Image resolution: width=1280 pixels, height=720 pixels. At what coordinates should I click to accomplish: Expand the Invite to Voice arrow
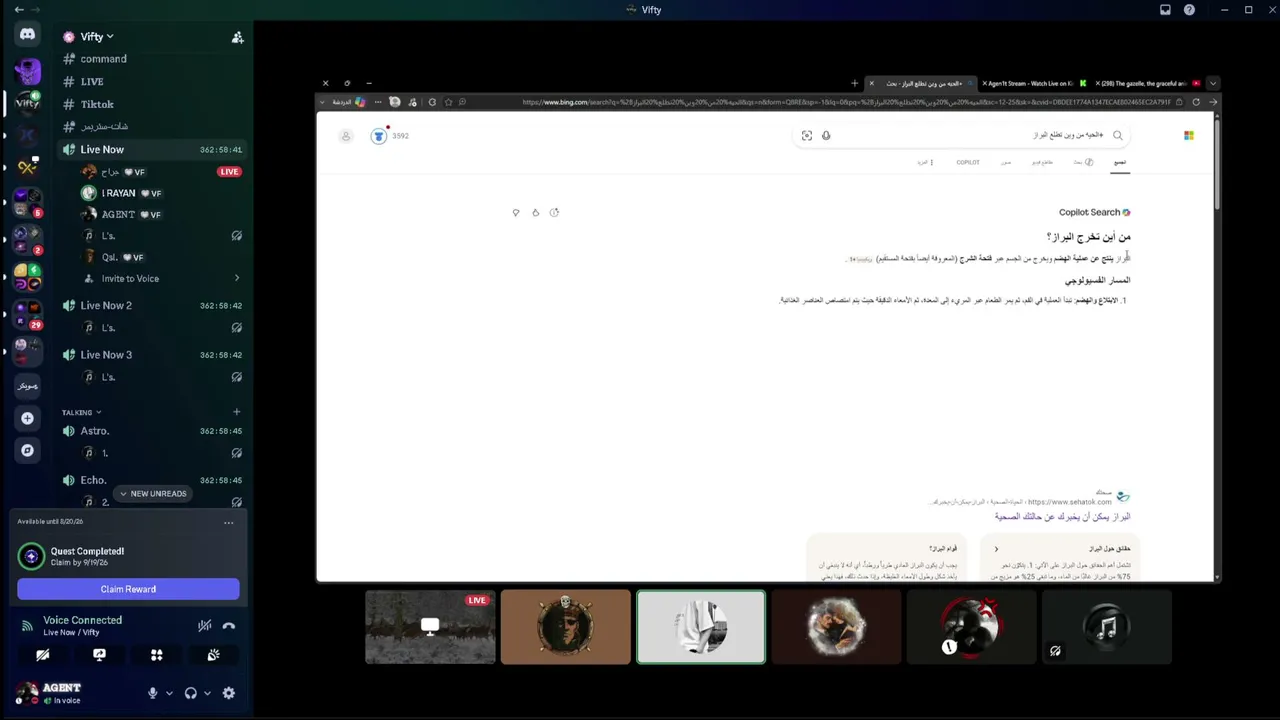[237, 278]
